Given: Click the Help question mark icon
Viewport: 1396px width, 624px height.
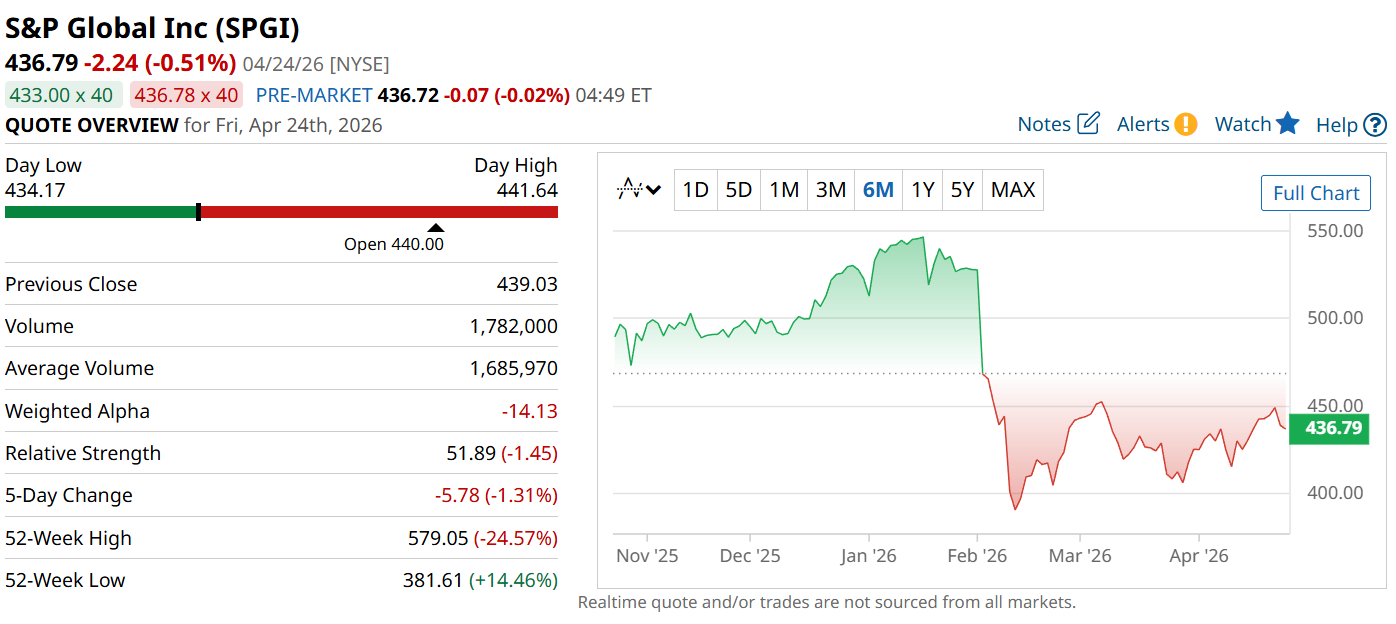Looking at the screenshot, I should point(1376,125).
